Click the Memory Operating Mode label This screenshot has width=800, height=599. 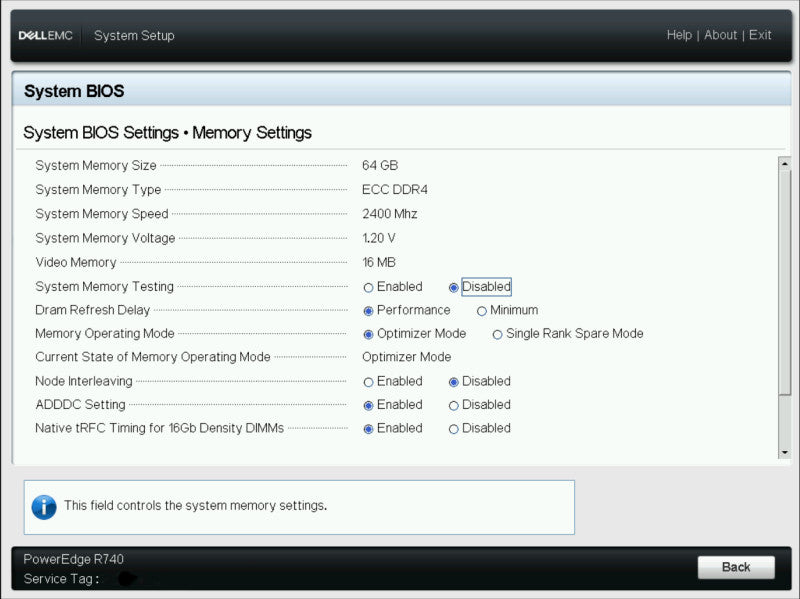(105, 333)
